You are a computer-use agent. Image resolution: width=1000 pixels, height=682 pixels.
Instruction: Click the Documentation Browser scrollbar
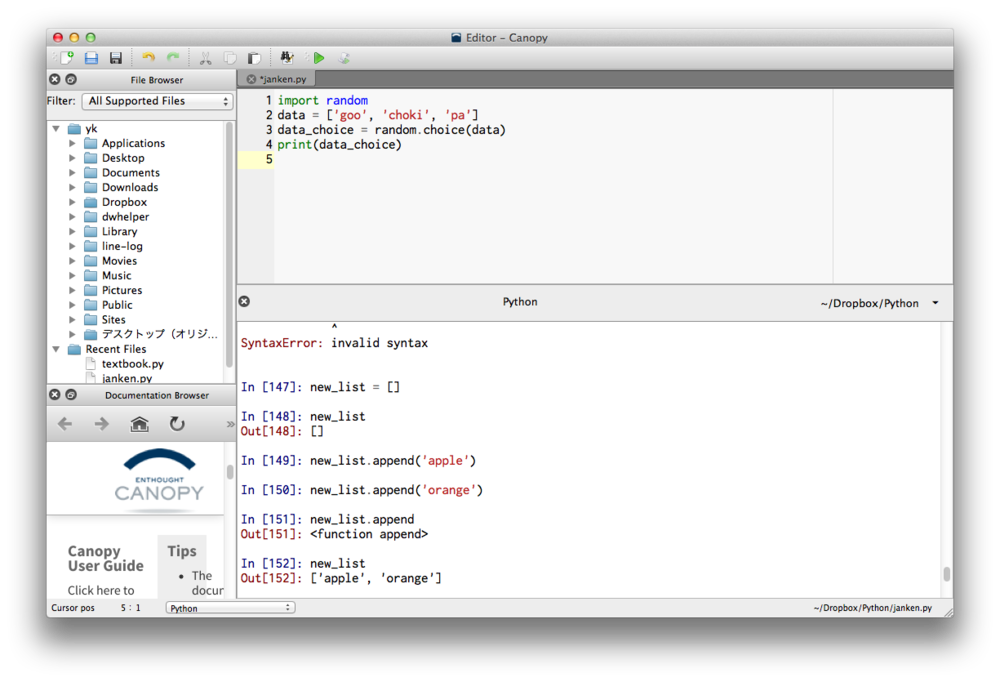pyautogui.click(x=230, y=472)
